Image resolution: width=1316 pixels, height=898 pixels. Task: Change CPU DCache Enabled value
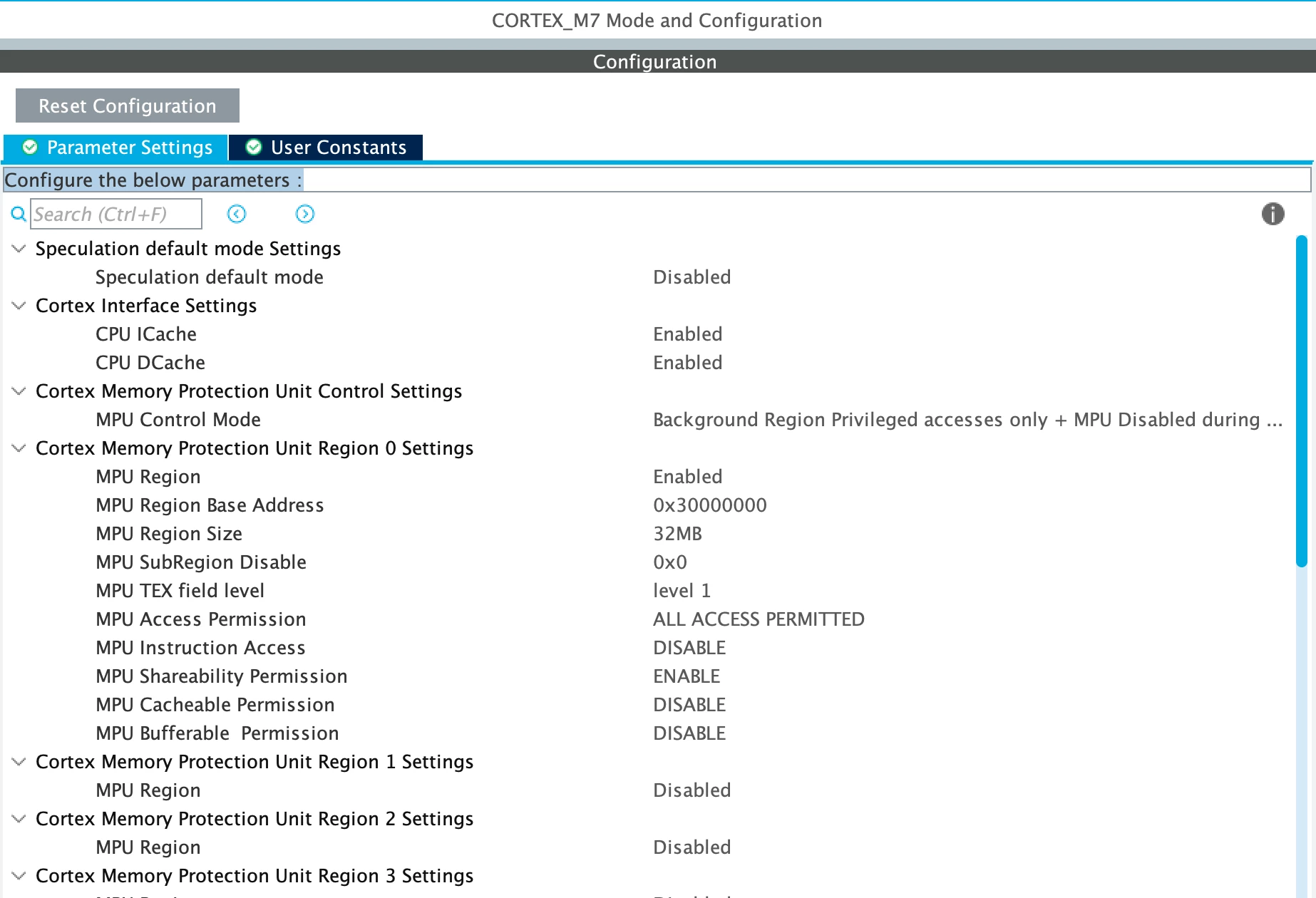click(x=688, y=363)
